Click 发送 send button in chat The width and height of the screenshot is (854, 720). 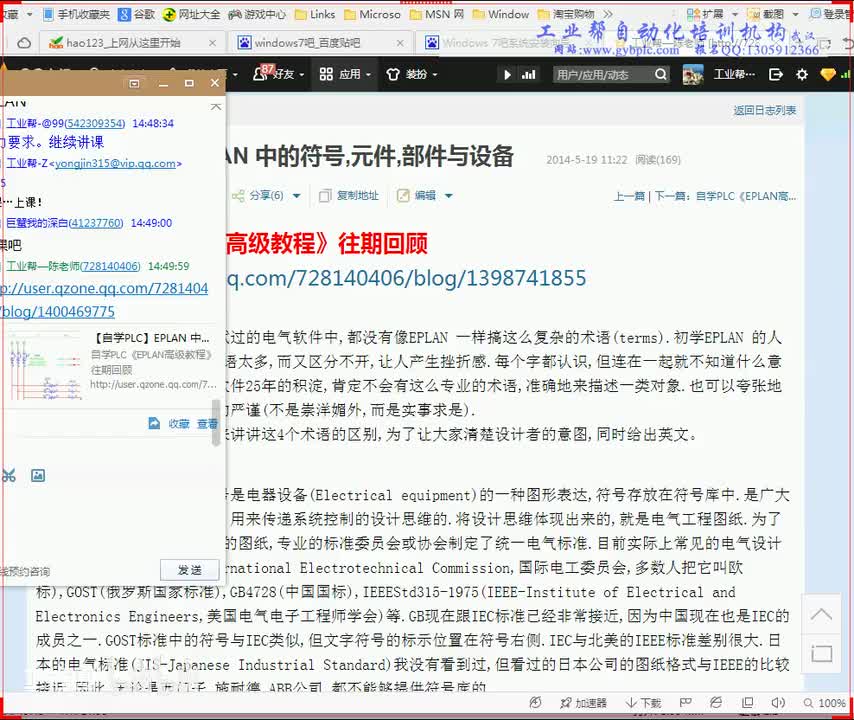pyautogui.click(x=190, y=570)
